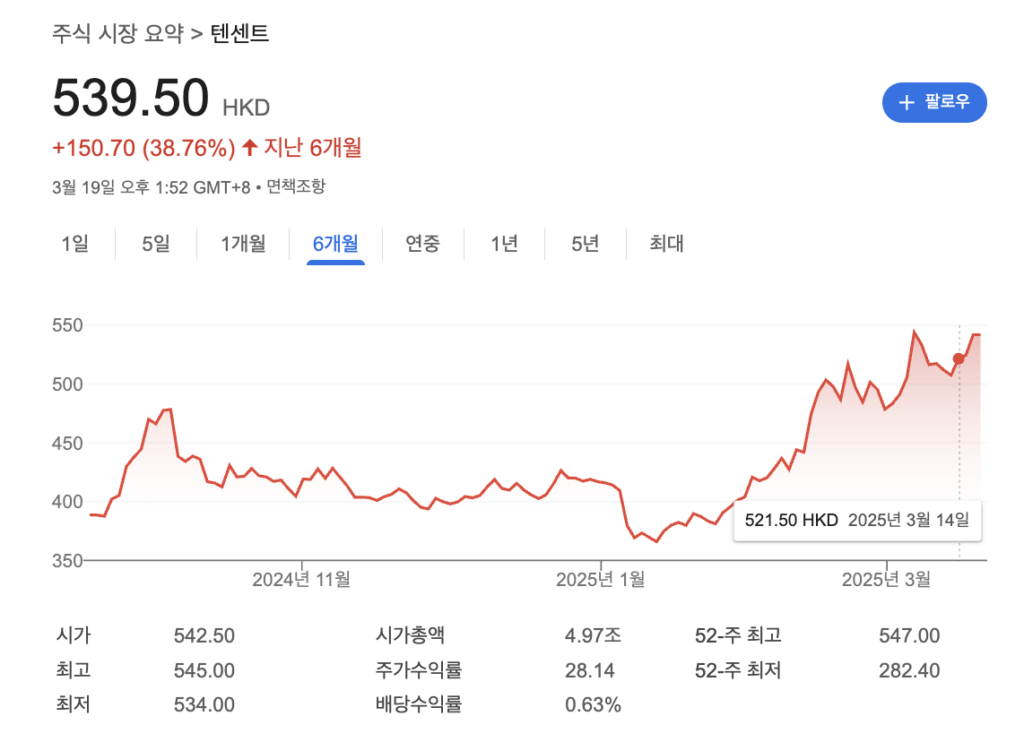Select the 최대 maximum range tab
The height and width of the screenshot is (742, 1024).
coord(666,243)
